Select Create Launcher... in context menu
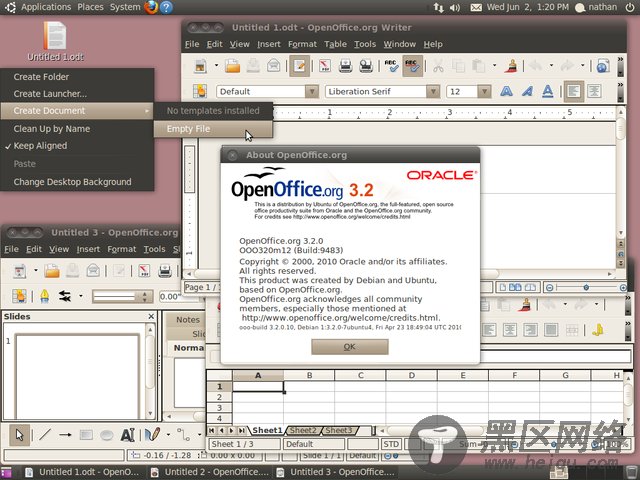Viewport: 640px width, 480px height. 77,94
